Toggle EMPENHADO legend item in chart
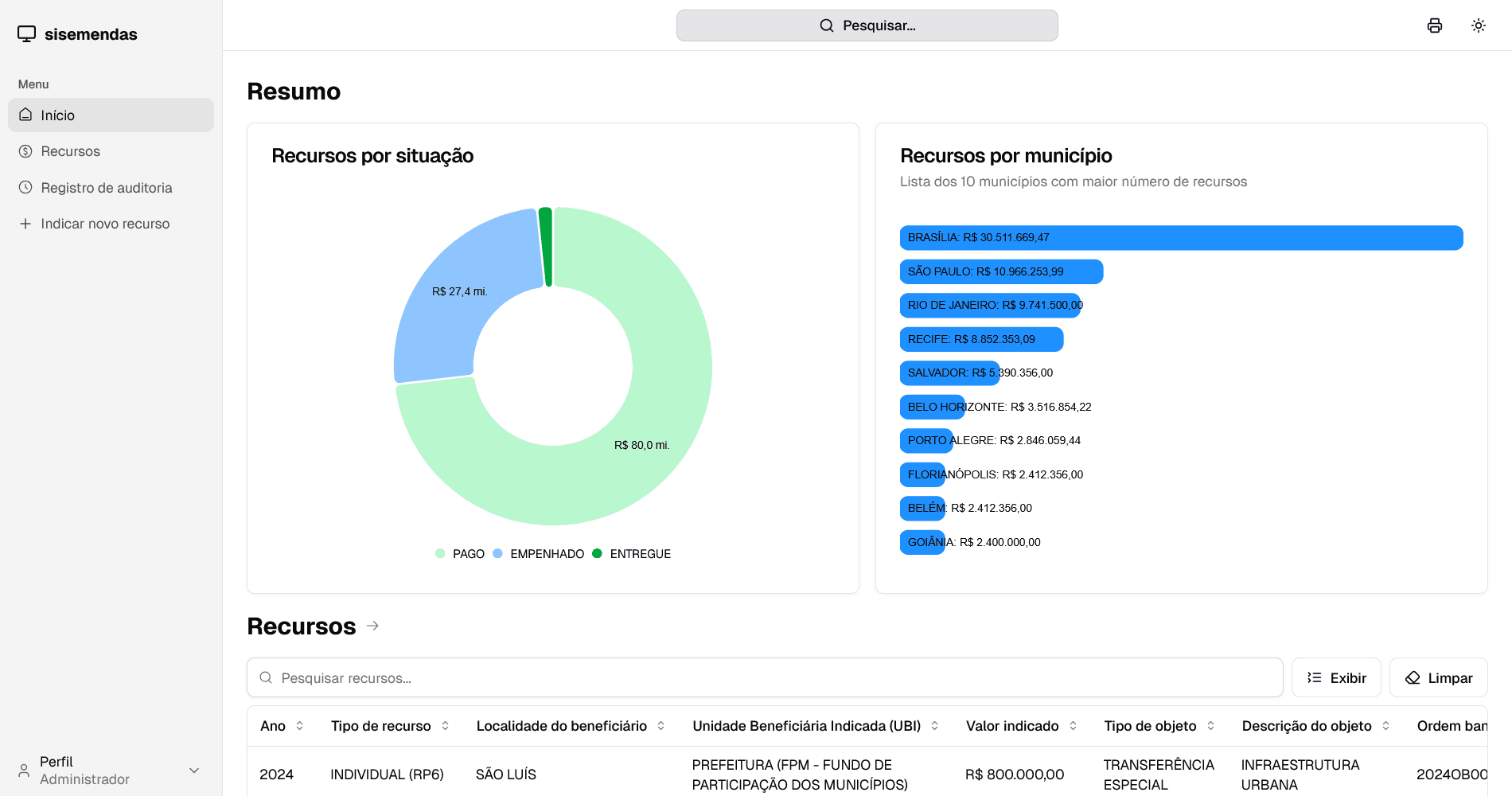Image resolution: width=1512 pixels, height=796 pixels. [539, 554]
